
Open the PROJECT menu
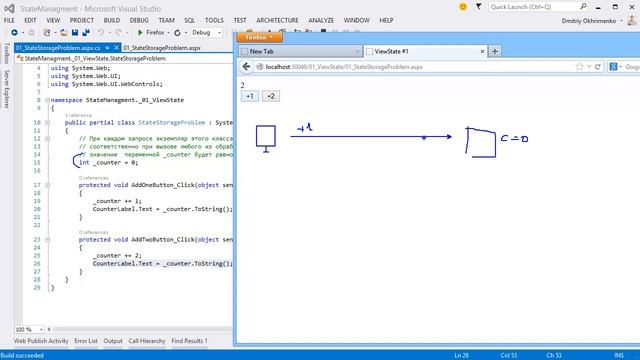82,20
